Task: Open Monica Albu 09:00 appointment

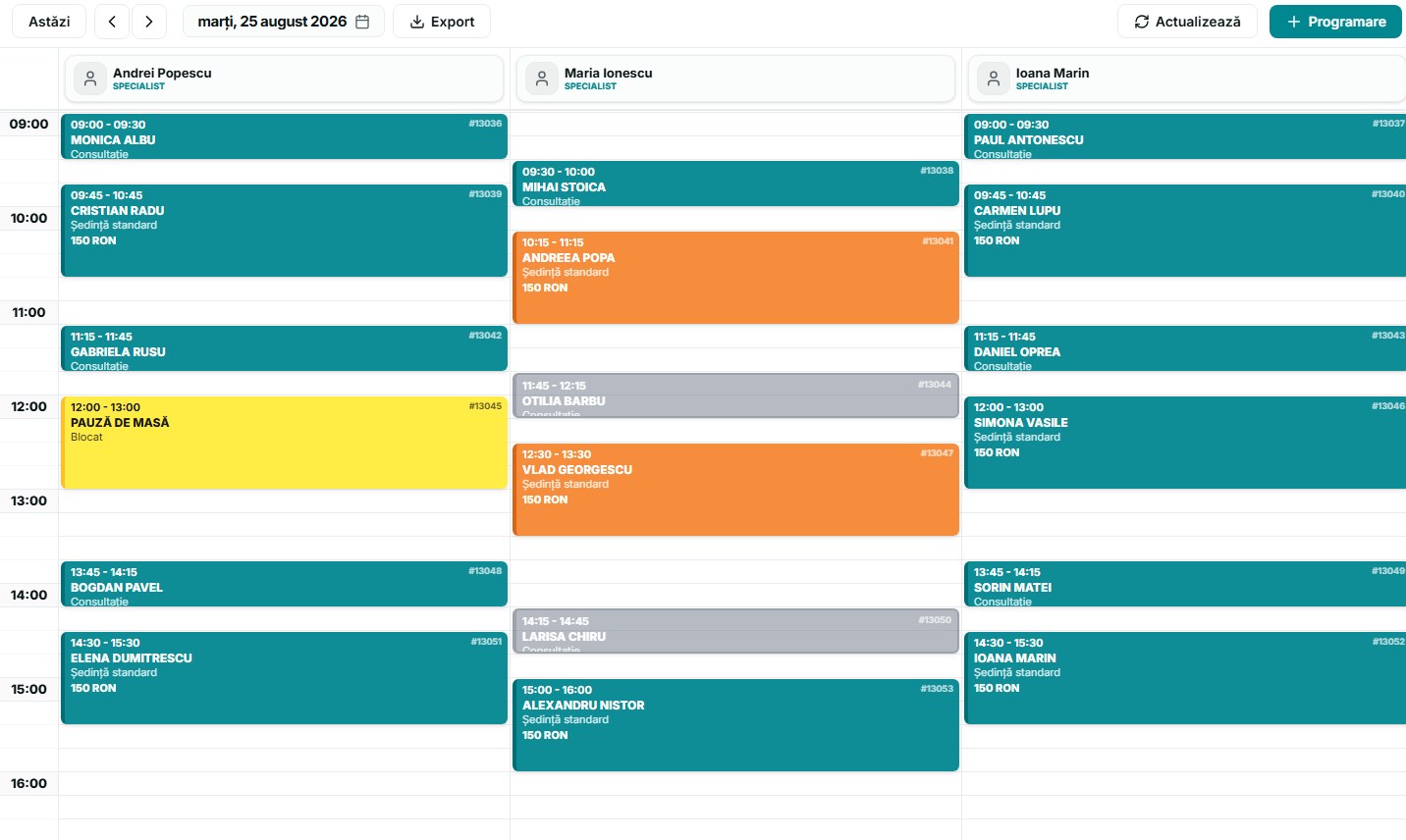Action: click(x=284, y=136)
